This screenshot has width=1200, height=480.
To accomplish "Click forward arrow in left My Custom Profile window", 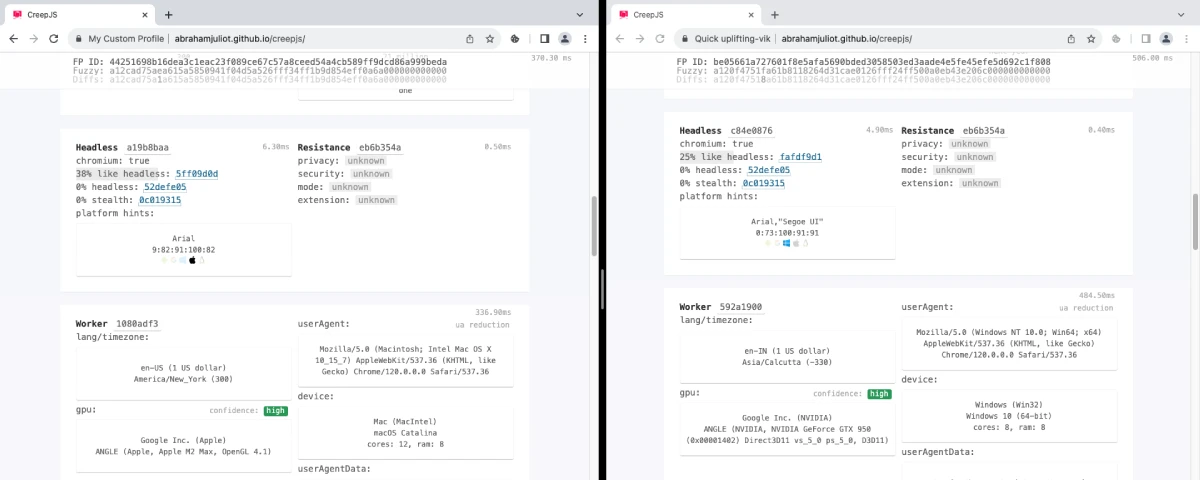I will coord(35,38).
